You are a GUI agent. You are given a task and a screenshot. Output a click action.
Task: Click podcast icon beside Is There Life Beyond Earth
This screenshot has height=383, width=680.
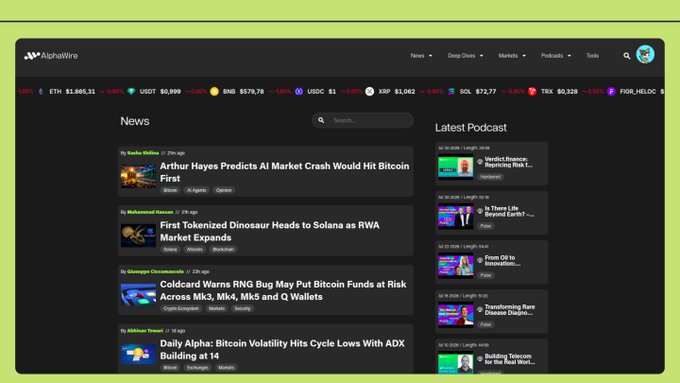480,211
